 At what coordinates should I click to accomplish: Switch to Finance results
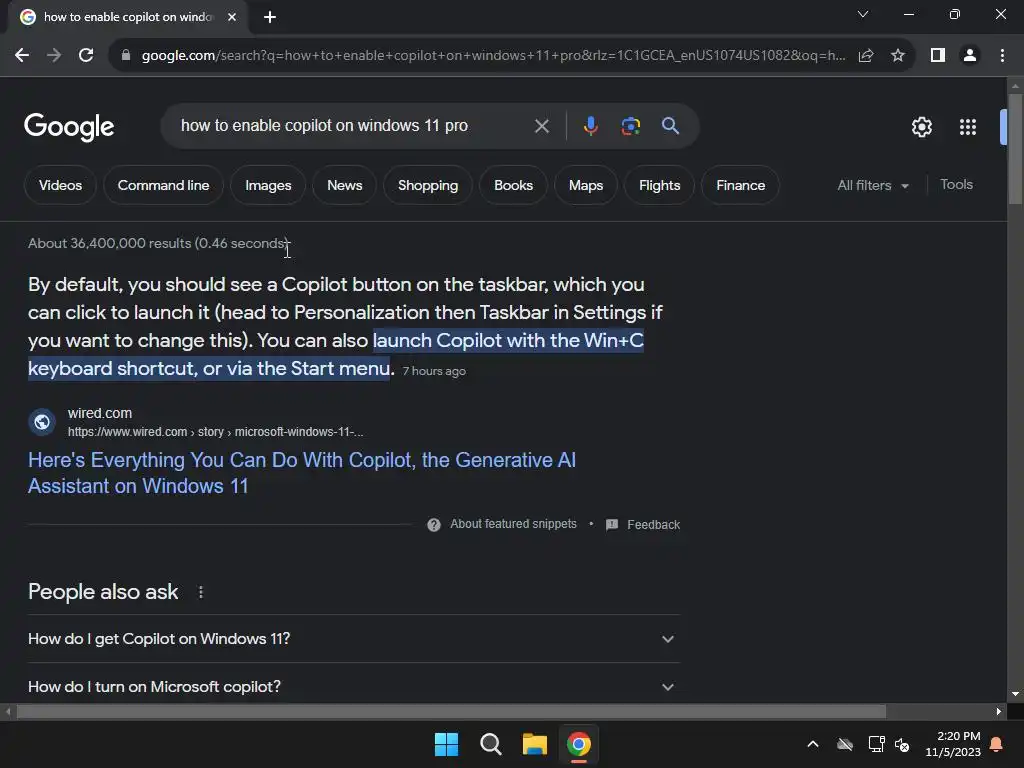click(x=740, y=185)
